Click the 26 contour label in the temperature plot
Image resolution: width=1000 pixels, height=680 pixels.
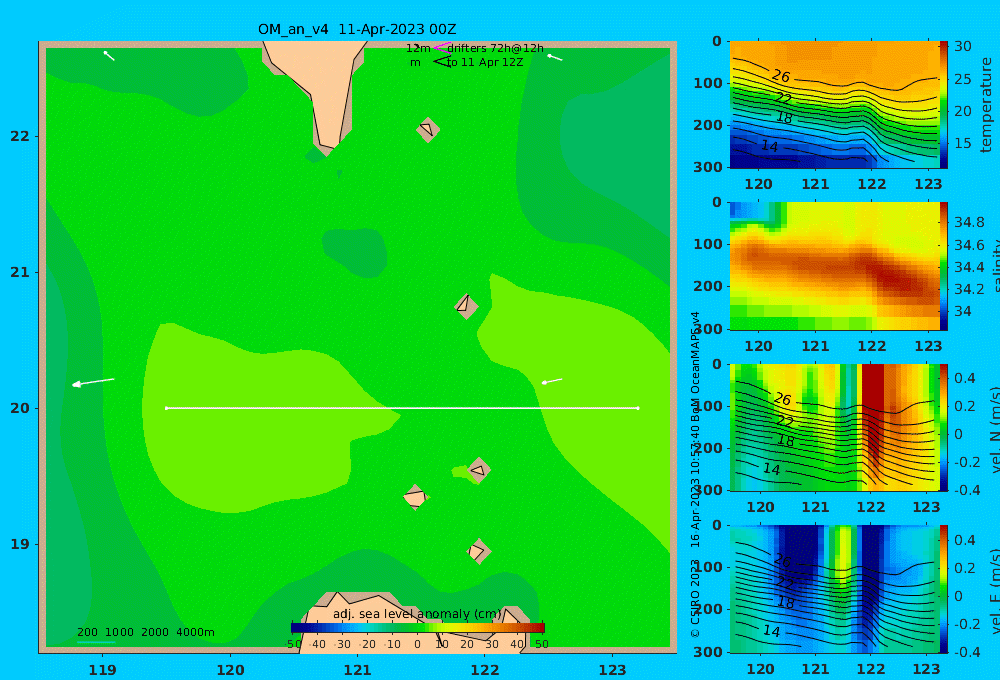pyautogui.click(x=781, y=77)
